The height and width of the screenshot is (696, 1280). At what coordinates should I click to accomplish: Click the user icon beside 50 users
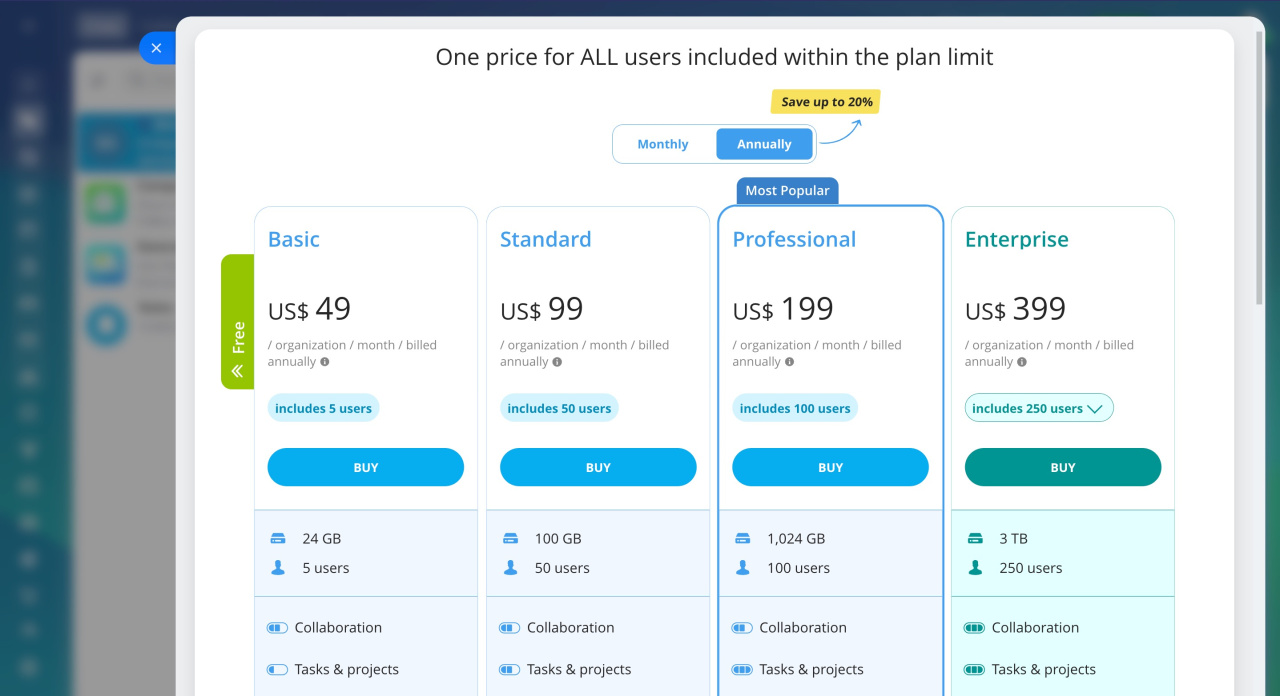click(x=510, y=568)
